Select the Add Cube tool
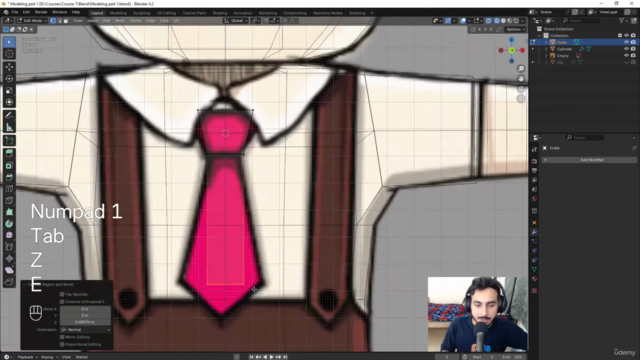This screenshot has width=640, height=360. [9, 141]
